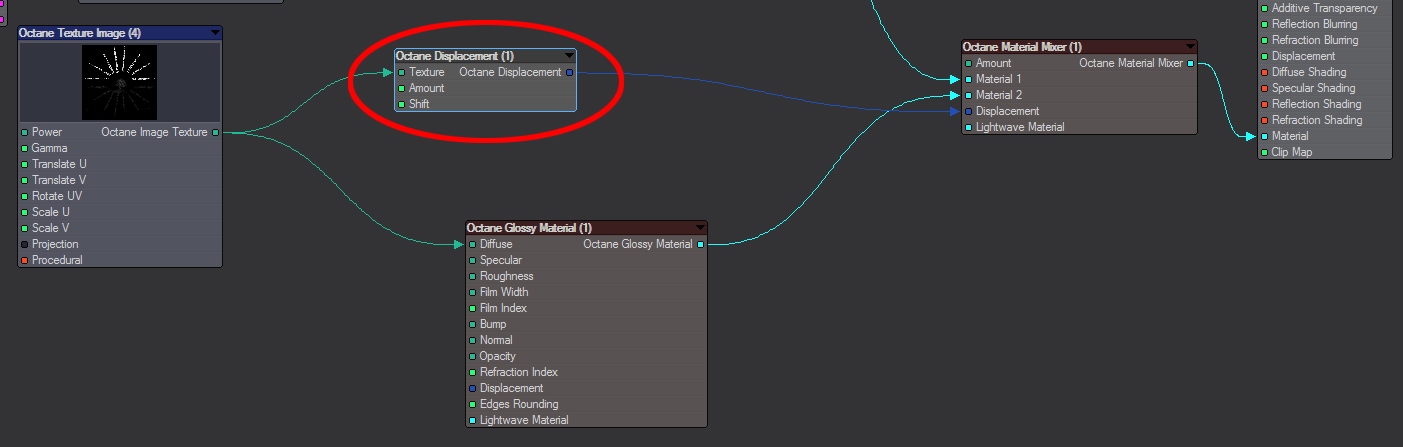Click the Clip Map input port

click(x=1265, y=152)
